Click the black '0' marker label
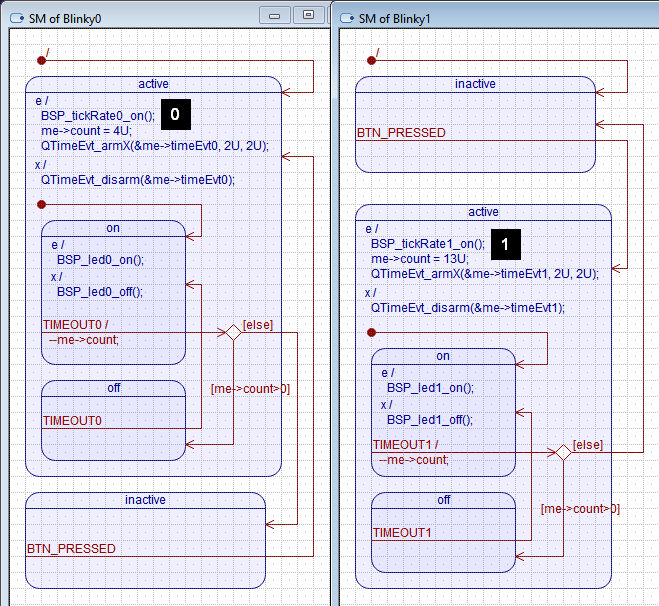 [175, 115]
